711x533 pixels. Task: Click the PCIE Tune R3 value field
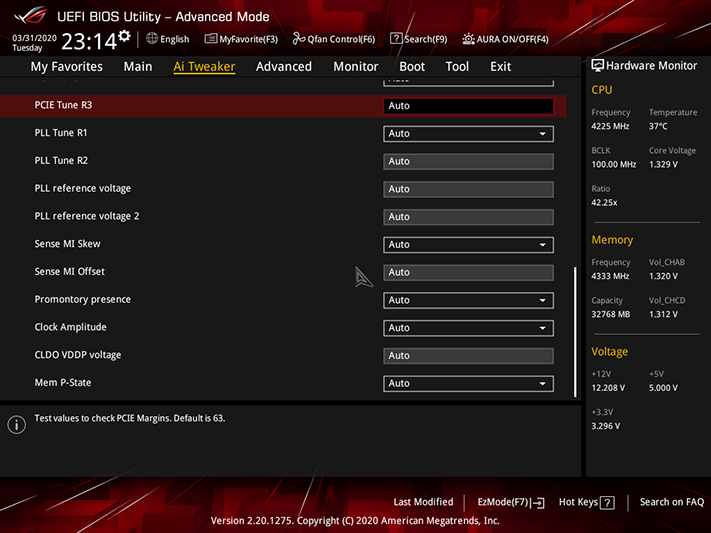pos(468,106)
